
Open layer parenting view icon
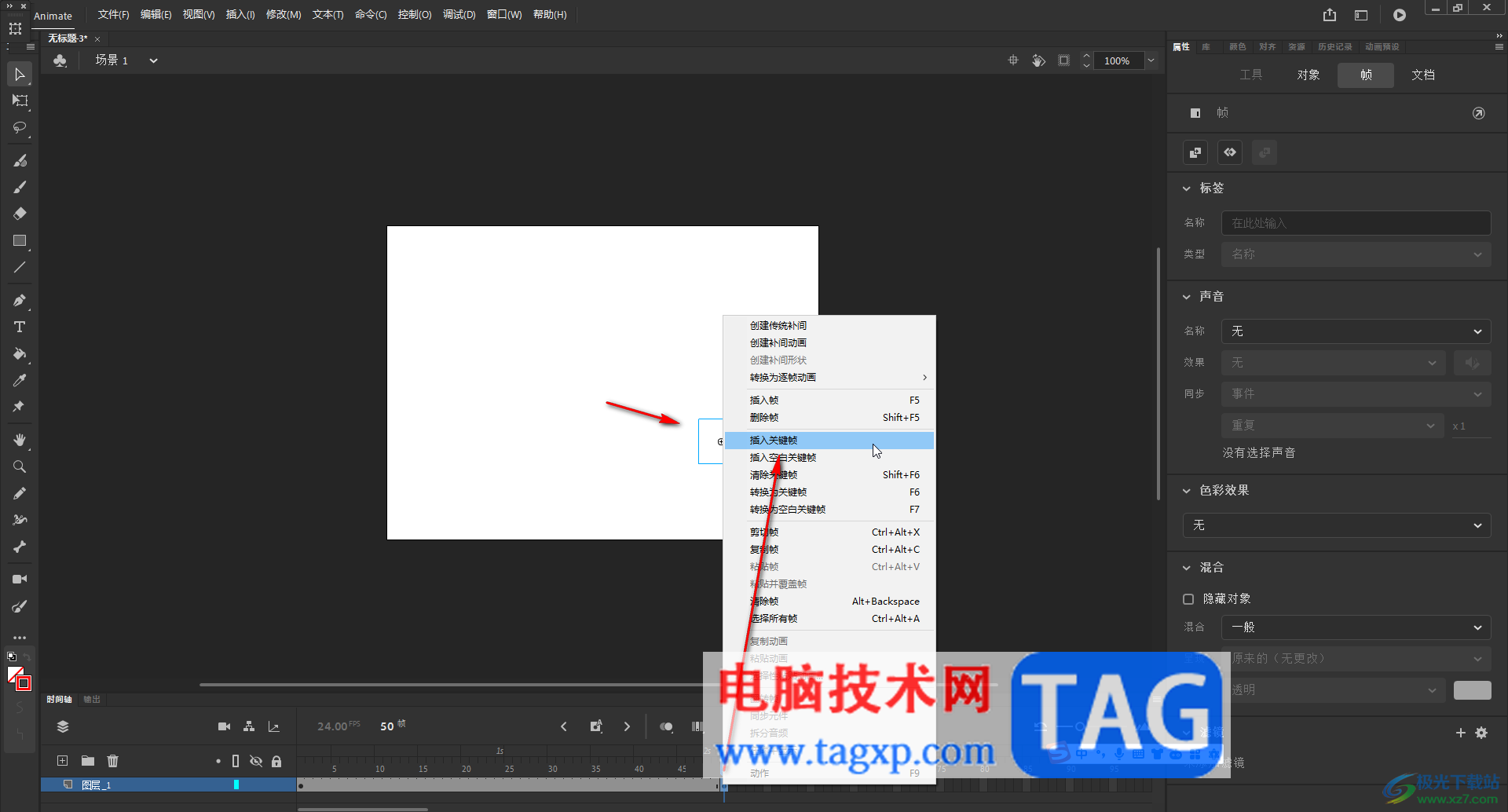(249, 726)
